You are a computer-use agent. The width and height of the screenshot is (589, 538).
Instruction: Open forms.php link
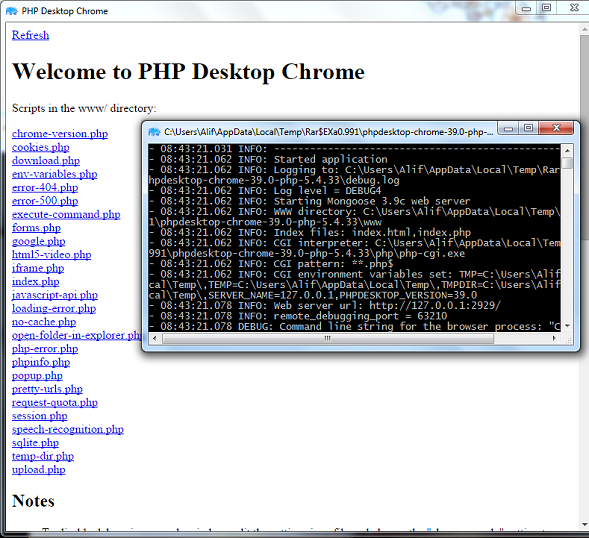point(36,228)
